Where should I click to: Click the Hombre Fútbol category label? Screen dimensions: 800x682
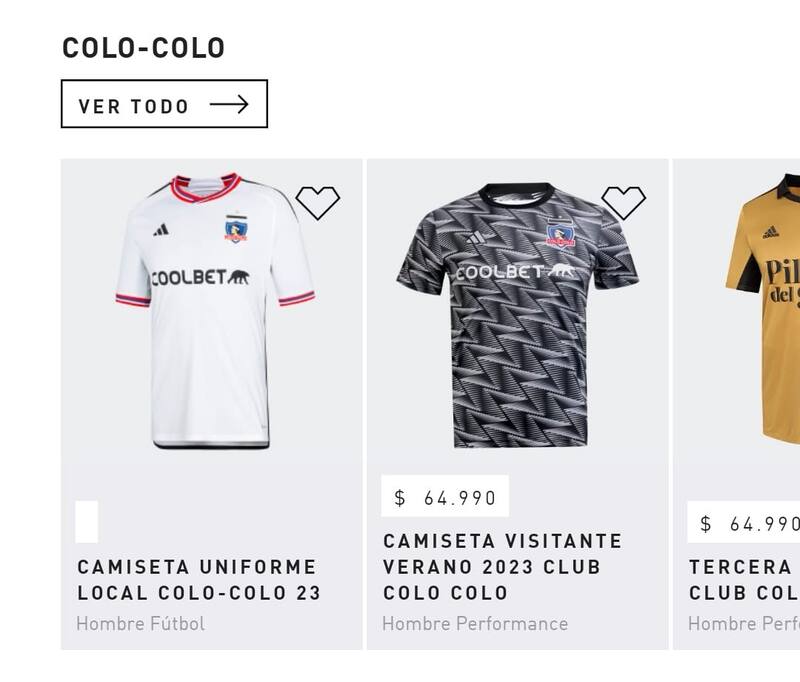[141, 624]
